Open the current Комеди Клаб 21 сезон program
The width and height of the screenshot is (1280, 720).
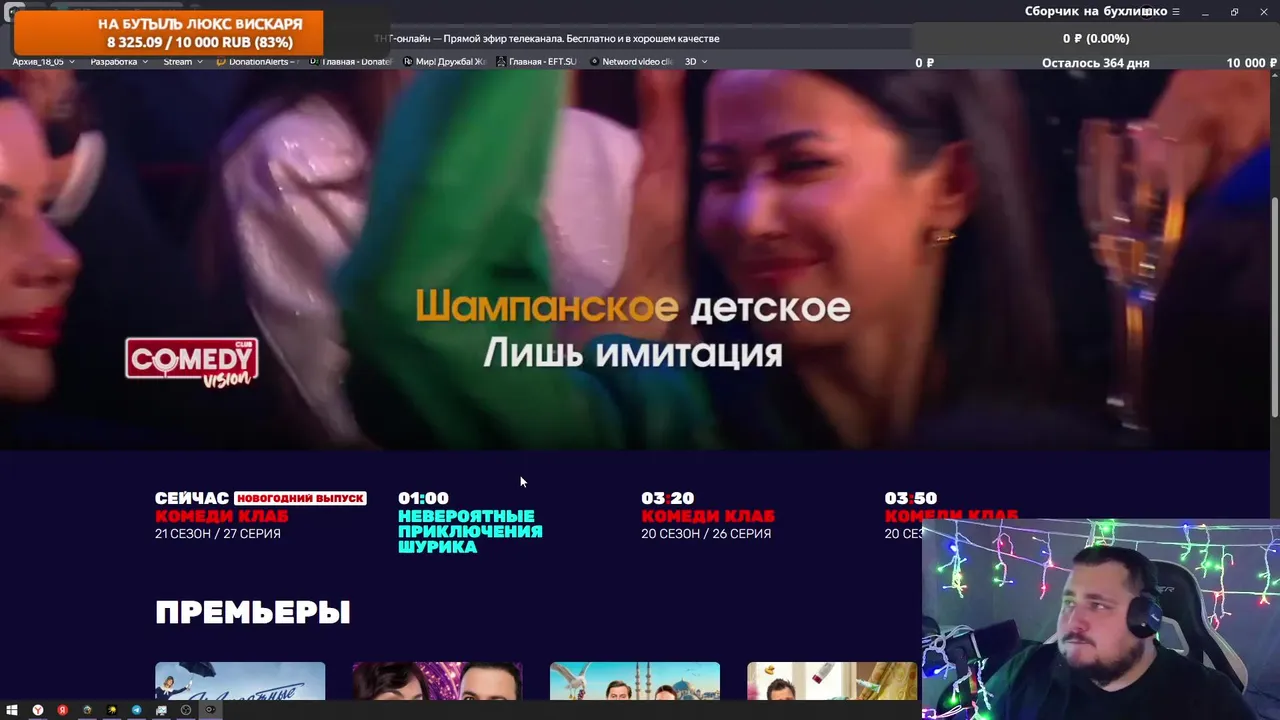[x=222, y=516]
